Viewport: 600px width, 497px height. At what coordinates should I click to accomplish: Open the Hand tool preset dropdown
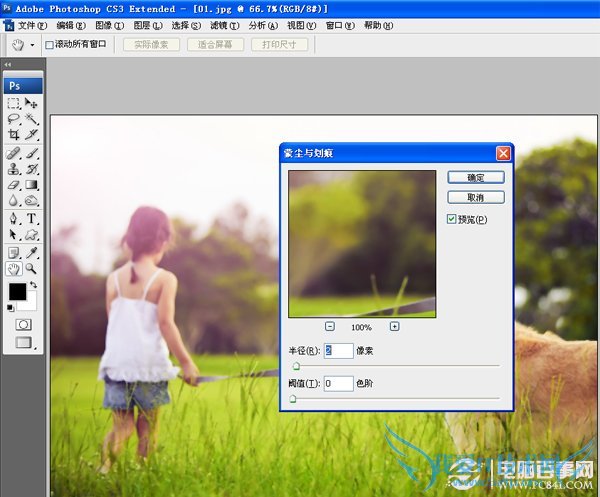33,45
